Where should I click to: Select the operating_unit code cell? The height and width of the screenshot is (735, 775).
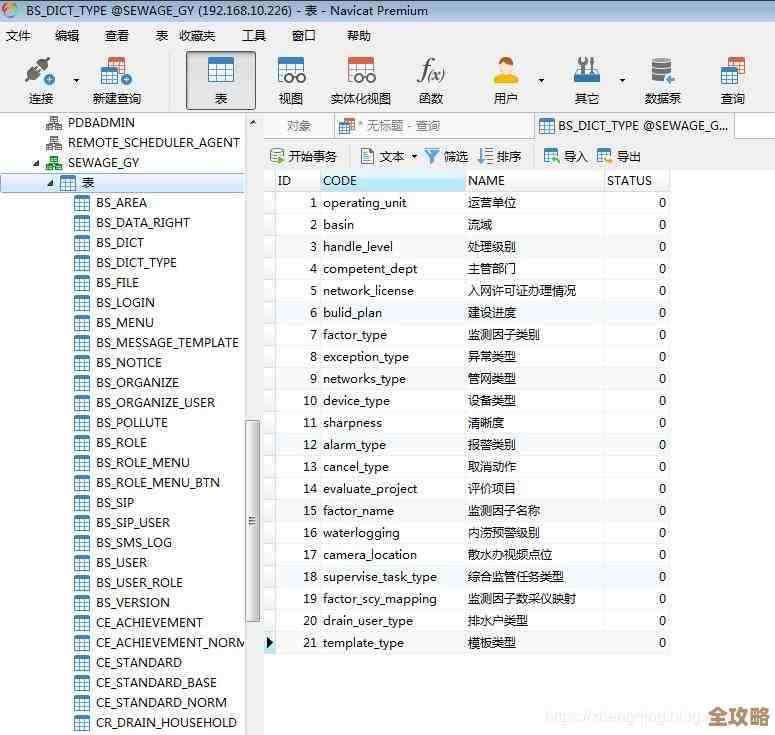click(392, 203)
